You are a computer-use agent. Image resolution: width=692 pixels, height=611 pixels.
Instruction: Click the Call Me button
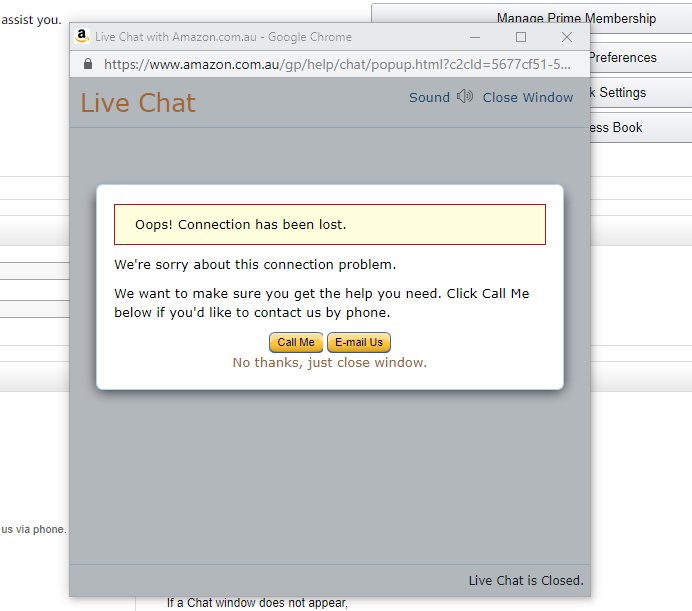296,342
